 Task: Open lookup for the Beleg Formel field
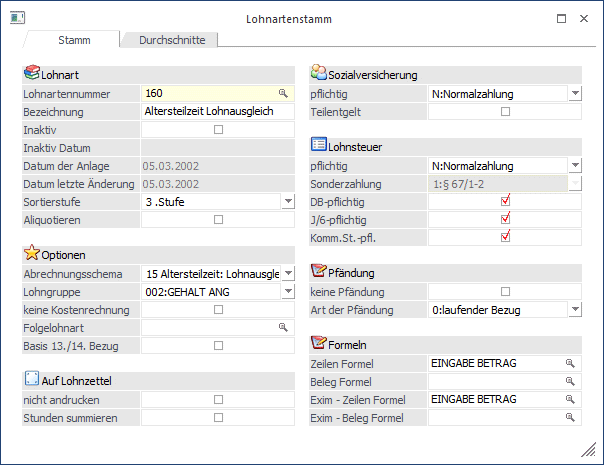click(x=571, y=381)
